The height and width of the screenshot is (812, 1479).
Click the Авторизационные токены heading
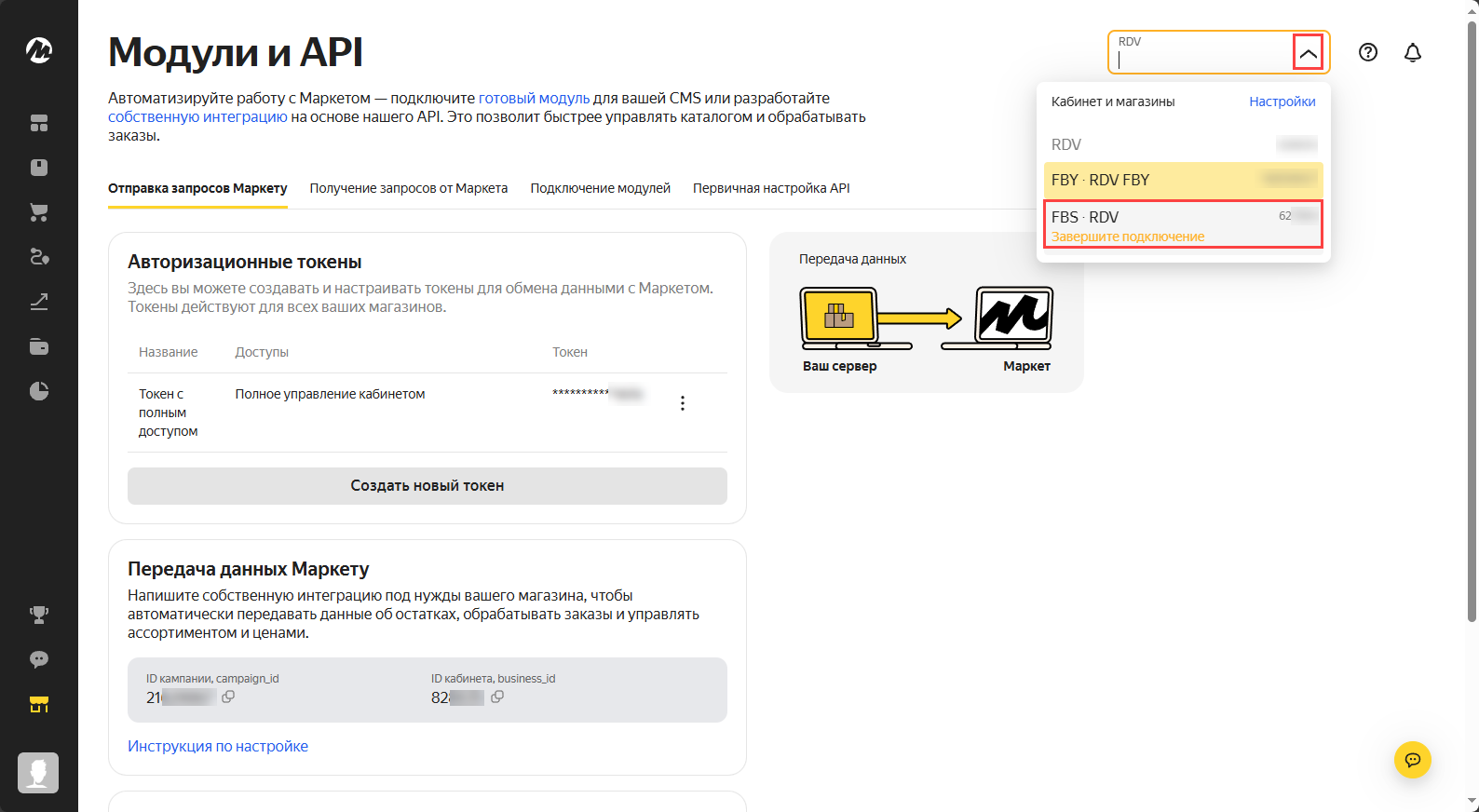245,262
